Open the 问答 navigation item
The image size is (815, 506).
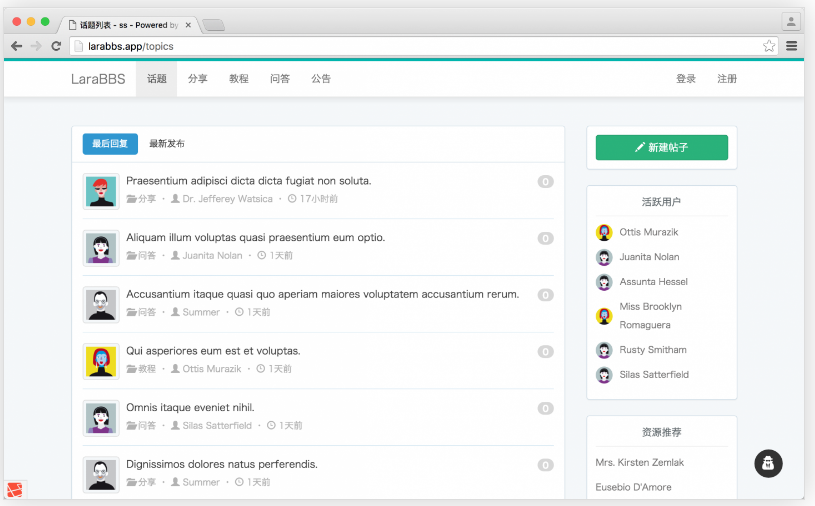pyautogui.click(x=280, y=79)
